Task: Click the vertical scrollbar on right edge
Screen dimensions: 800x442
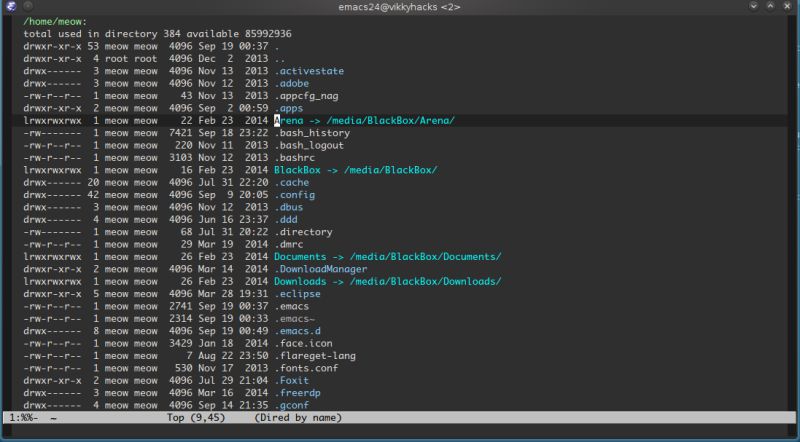Action: [x=792, y=212]
